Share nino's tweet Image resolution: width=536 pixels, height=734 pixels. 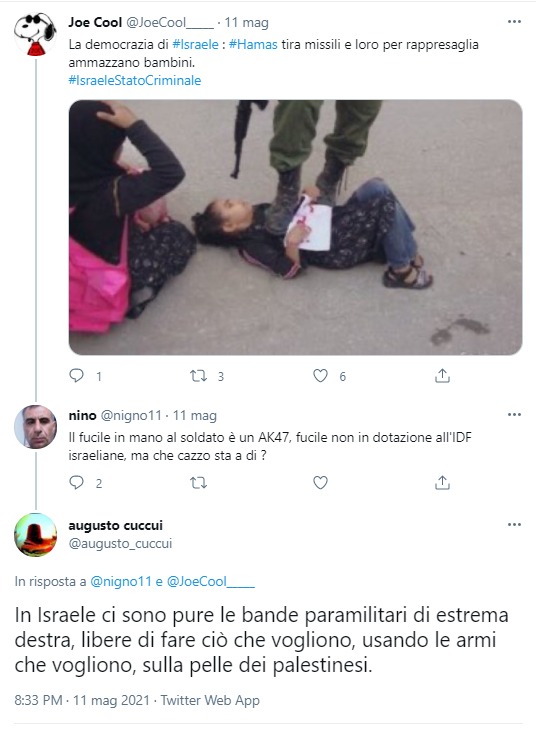point(442,482)
